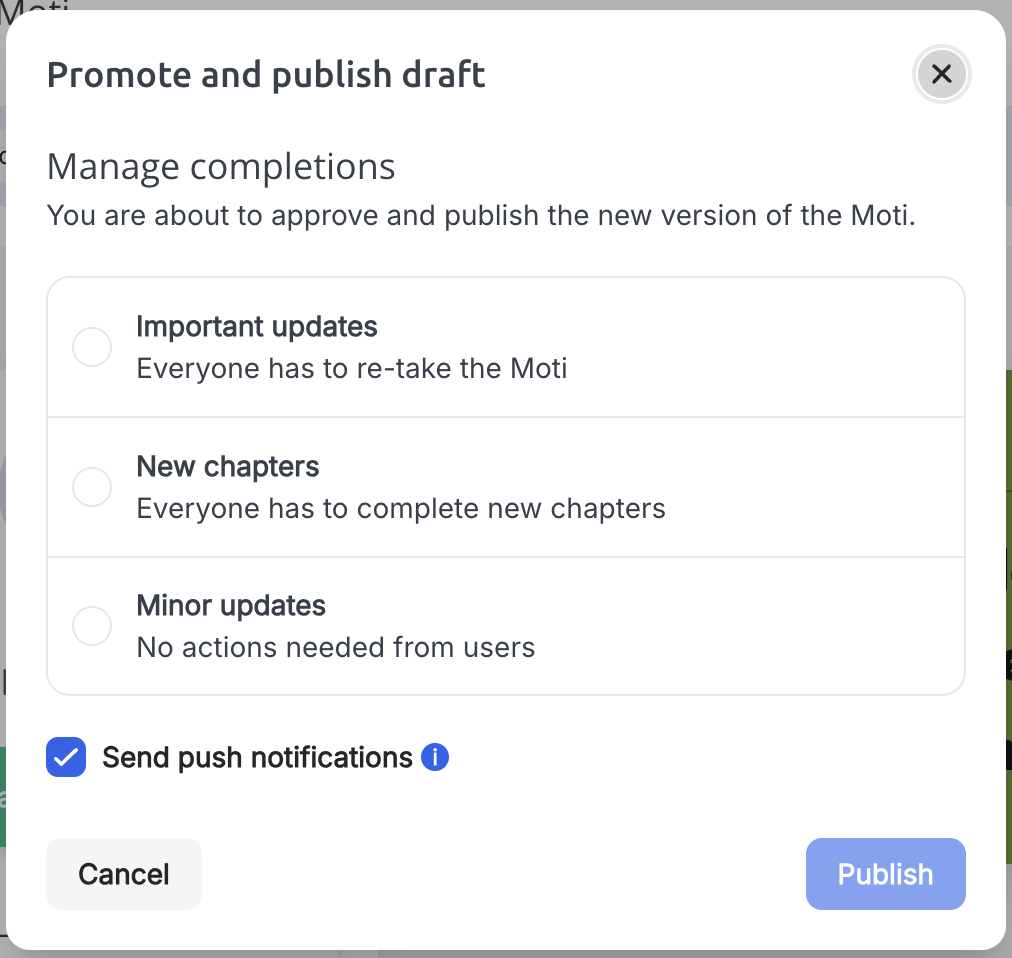This screenshot has width=1012, height=958.
Task: Click the approve and publish explanatory sentence
Action: point(481,216)
